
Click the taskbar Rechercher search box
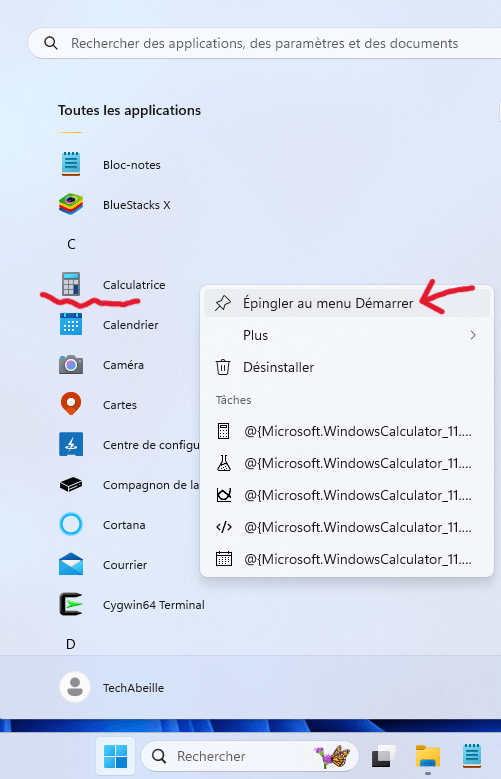click(x=250, y=756)
